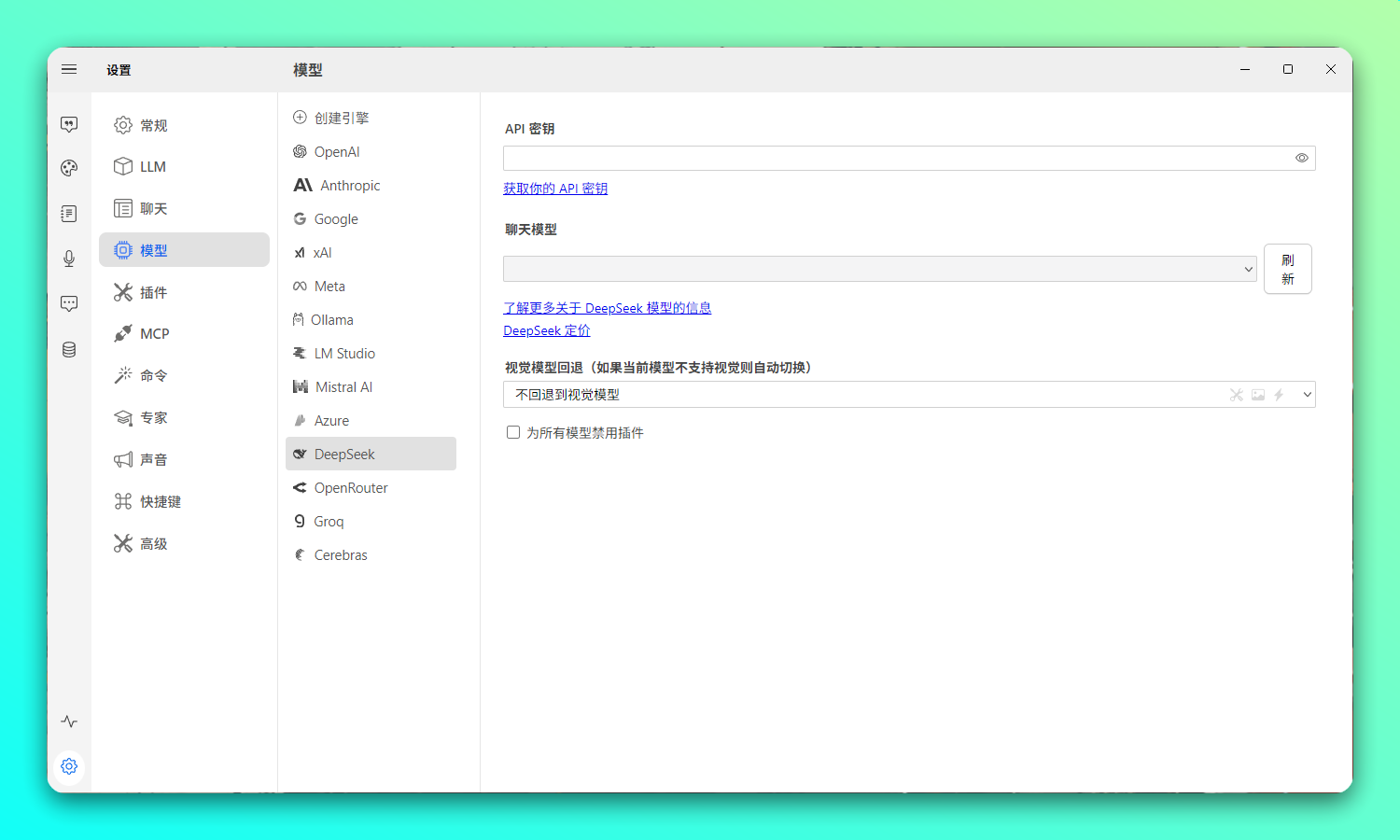The image size is (1400, 840).
Task: Open 获取你的 API 密钥 link
Action: coord(555,189)
